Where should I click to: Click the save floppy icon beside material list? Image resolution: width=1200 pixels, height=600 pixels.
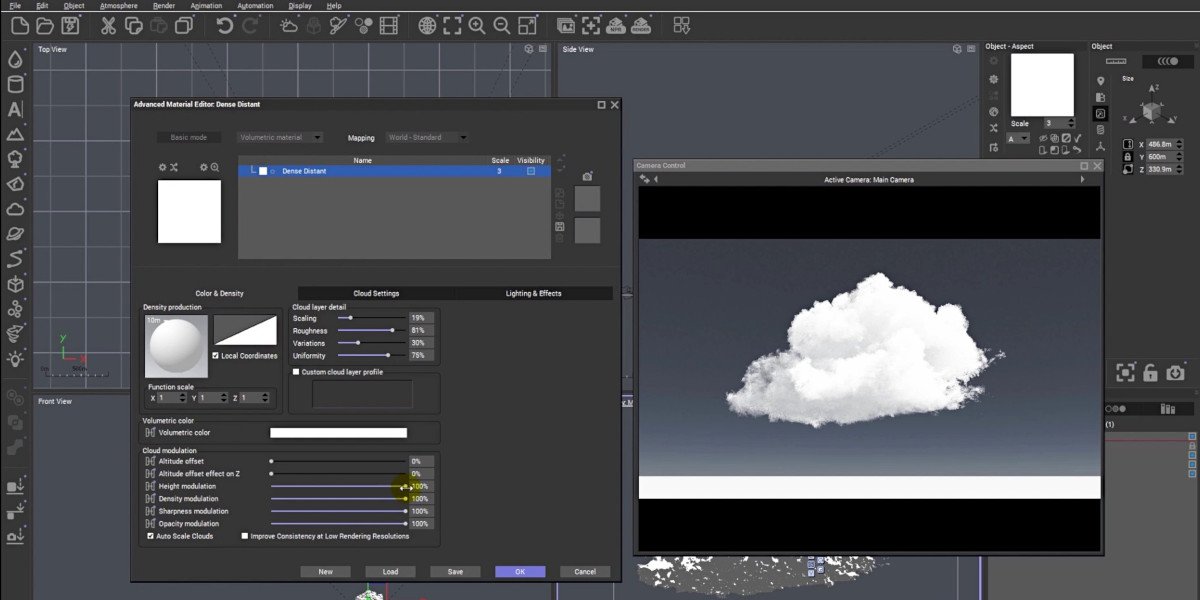(559, 227)
